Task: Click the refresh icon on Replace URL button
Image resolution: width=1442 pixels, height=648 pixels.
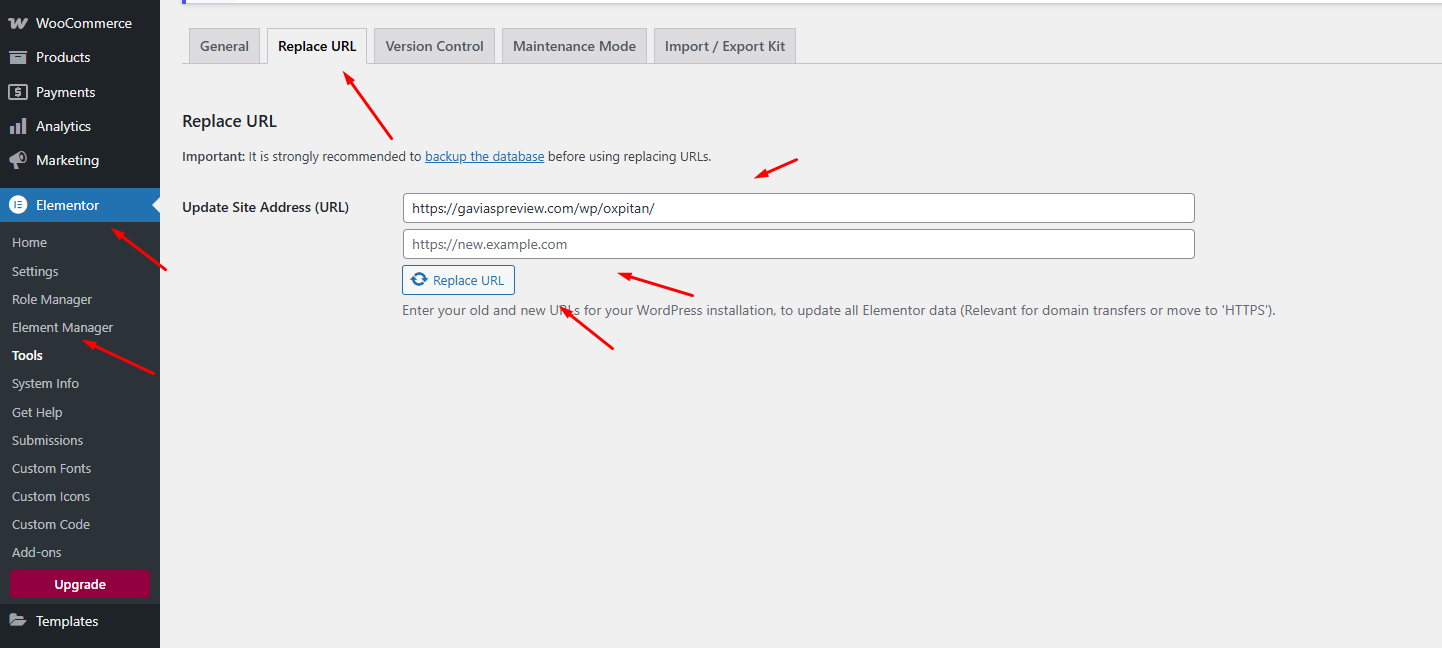Action: click(x=420, y=280)
